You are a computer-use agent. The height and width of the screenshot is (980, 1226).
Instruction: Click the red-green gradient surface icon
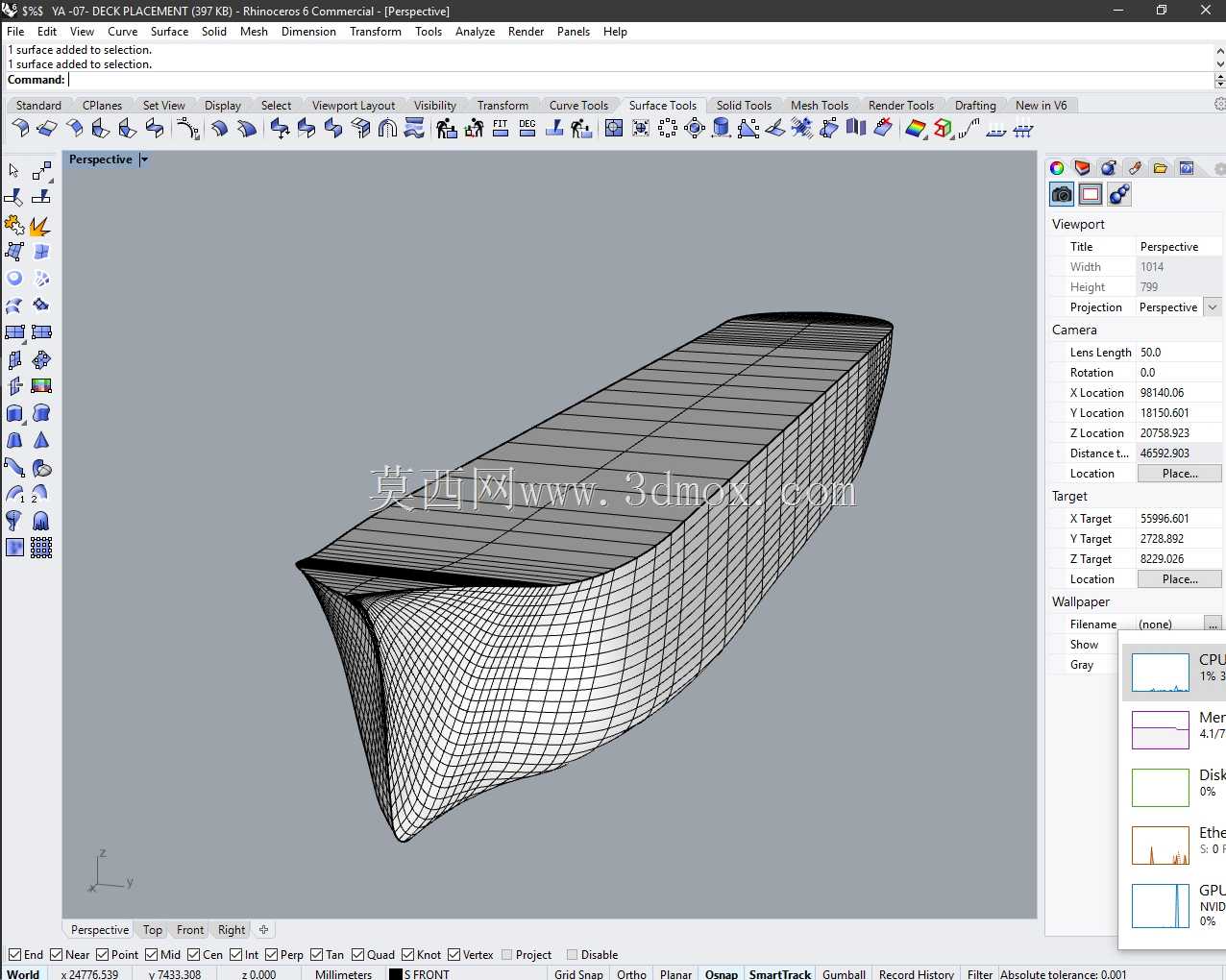(x=41, y=386)
